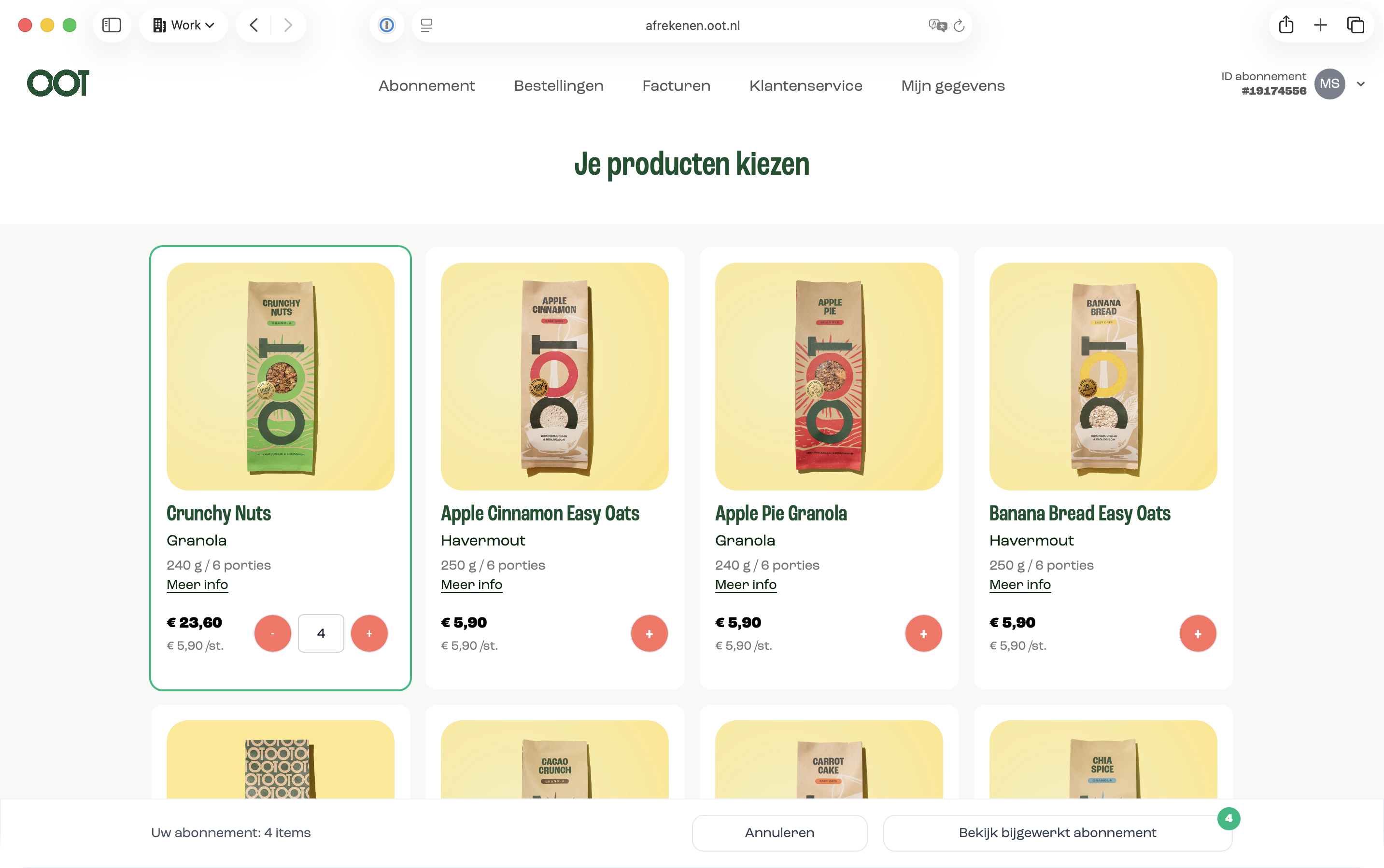
Task: Open Meer info for Crunchy Nuts
Action: (x=197, y=585)
